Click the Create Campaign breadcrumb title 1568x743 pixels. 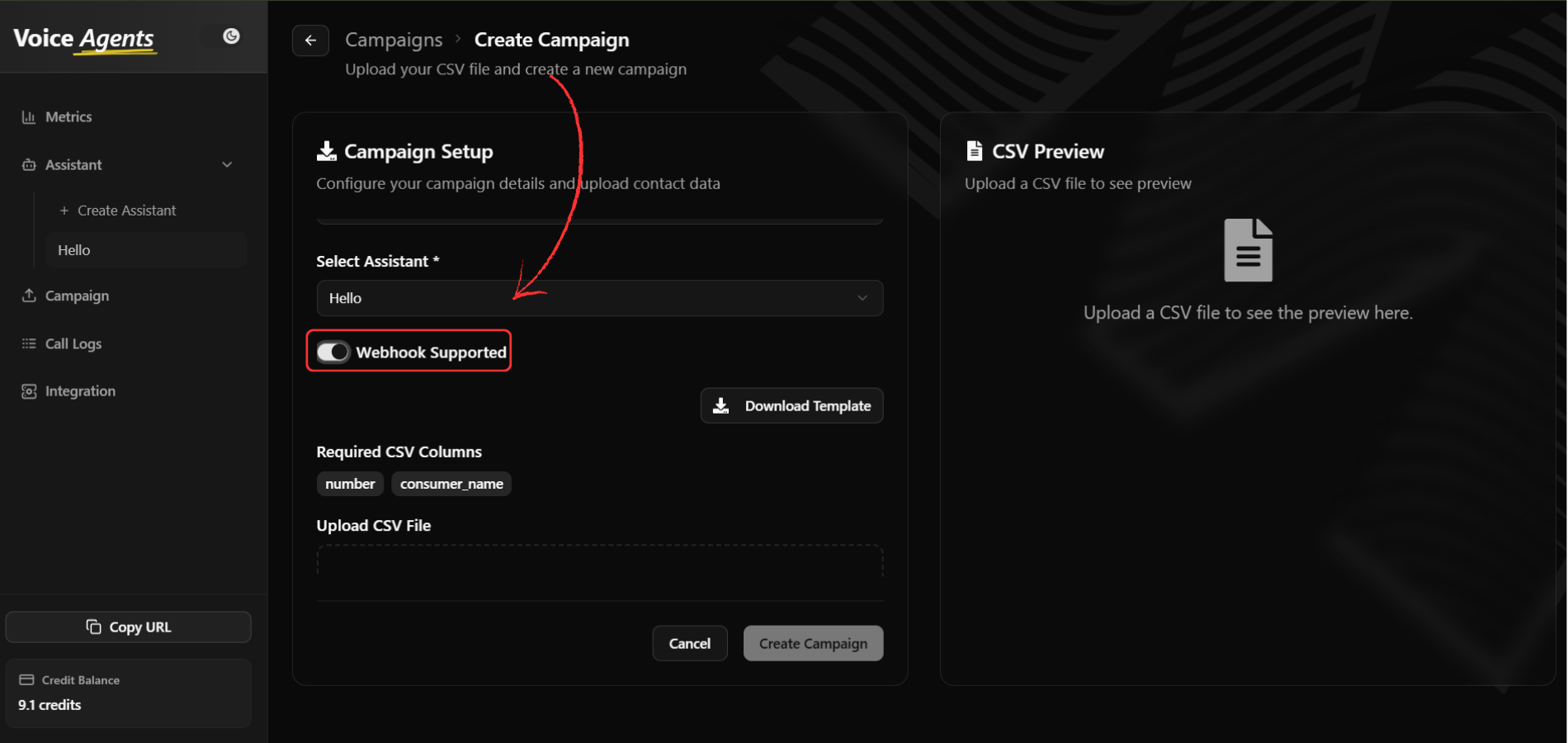551,40
